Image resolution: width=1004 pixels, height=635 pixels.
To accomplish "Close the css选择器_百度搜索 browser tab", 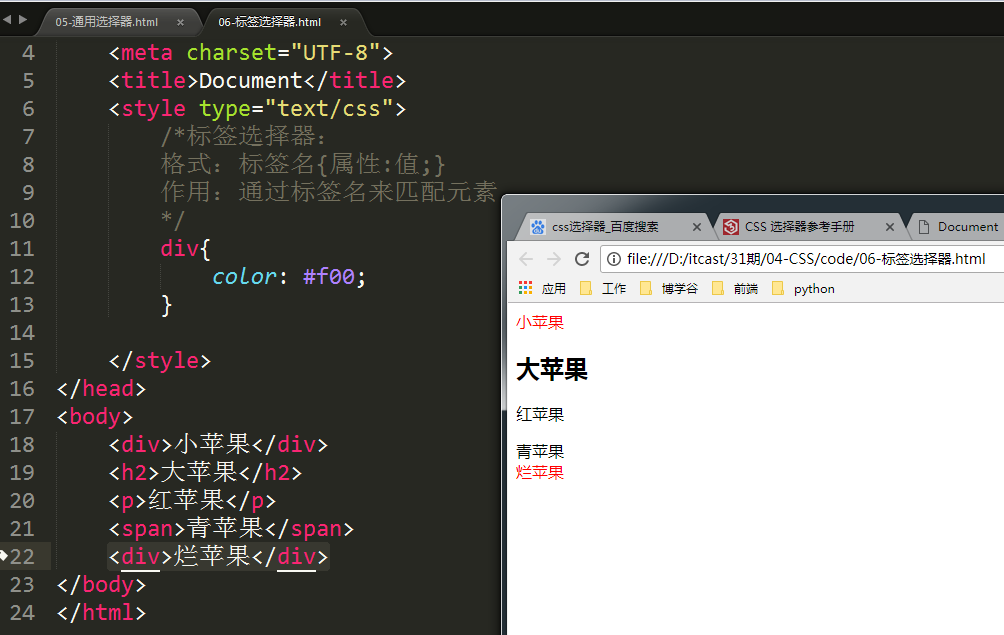I will click(697, 227).
